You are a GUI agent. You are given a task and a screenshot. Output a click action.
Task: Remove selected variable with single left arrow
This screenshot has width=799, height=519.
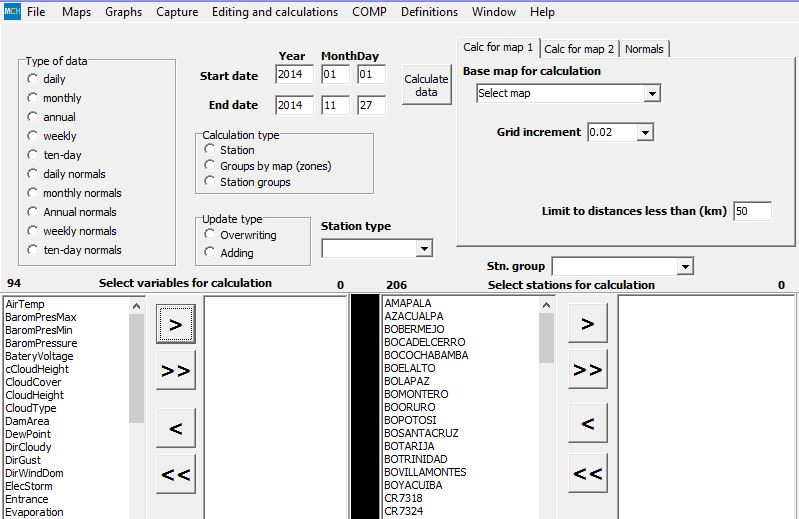coord(175,428)
